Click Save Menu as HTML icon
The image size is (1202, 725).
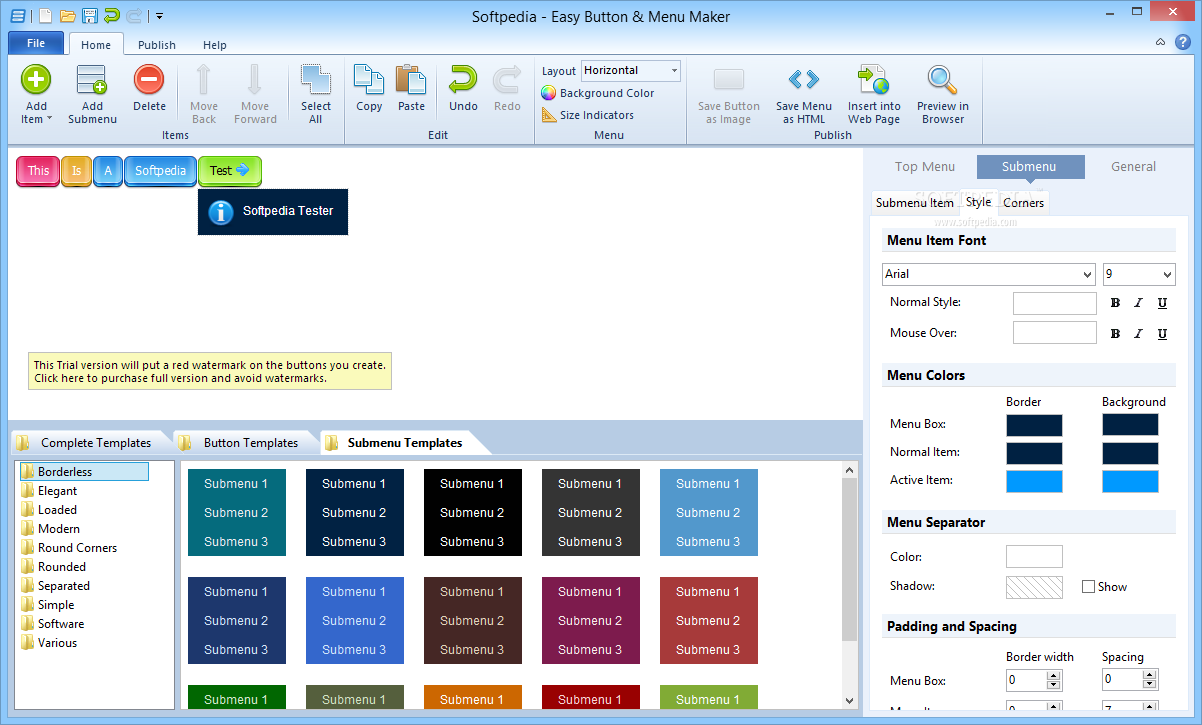803,80
